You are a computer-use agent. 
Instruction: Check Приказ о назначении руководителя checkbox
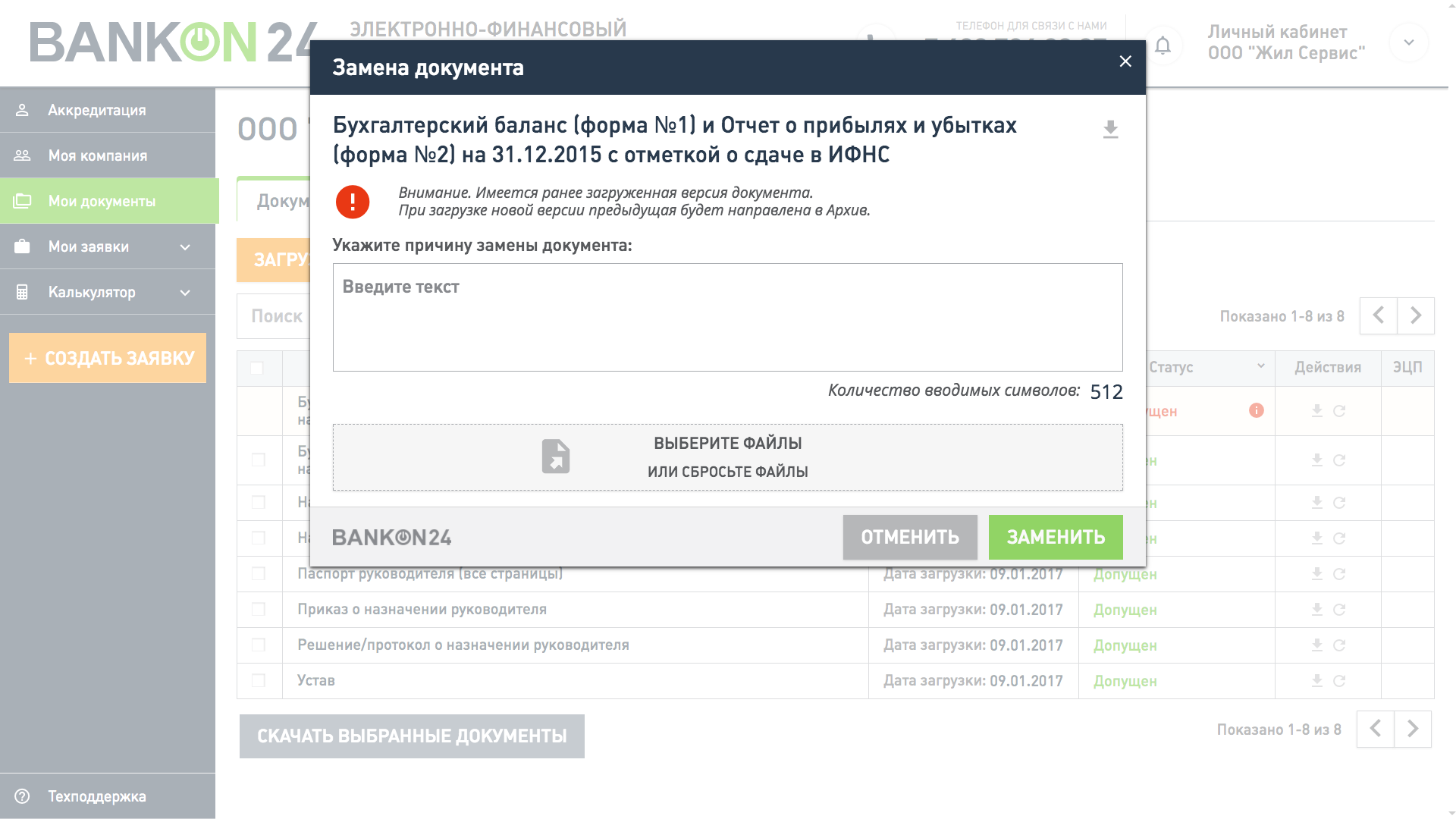pos(259,610)
